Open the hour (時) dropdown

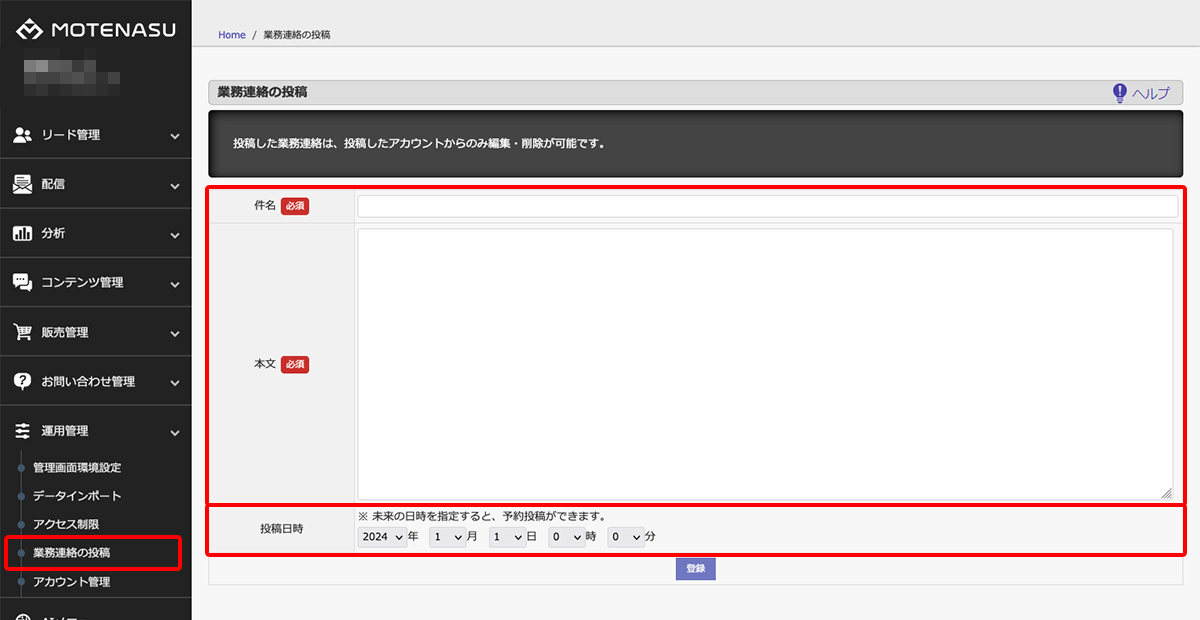pos(566,537)
